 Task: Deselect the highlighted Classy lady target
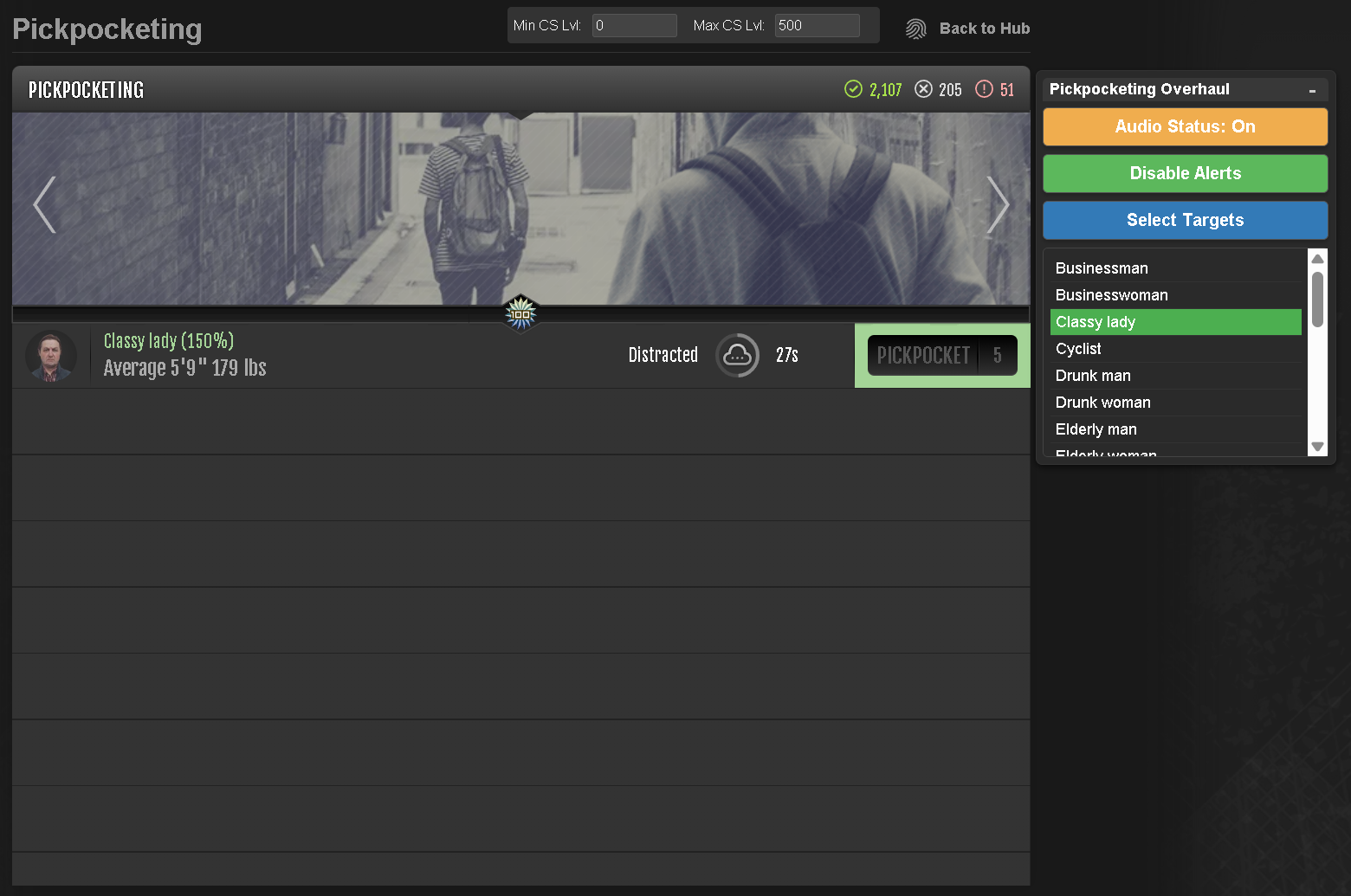(x=1174, y=322)
